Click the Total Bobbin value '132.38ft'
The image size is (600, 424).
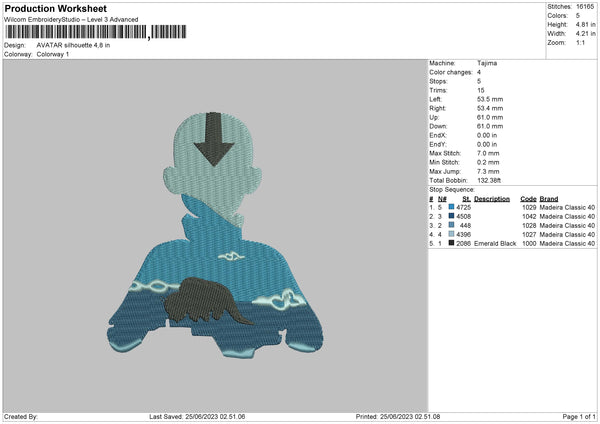[489, 180]
